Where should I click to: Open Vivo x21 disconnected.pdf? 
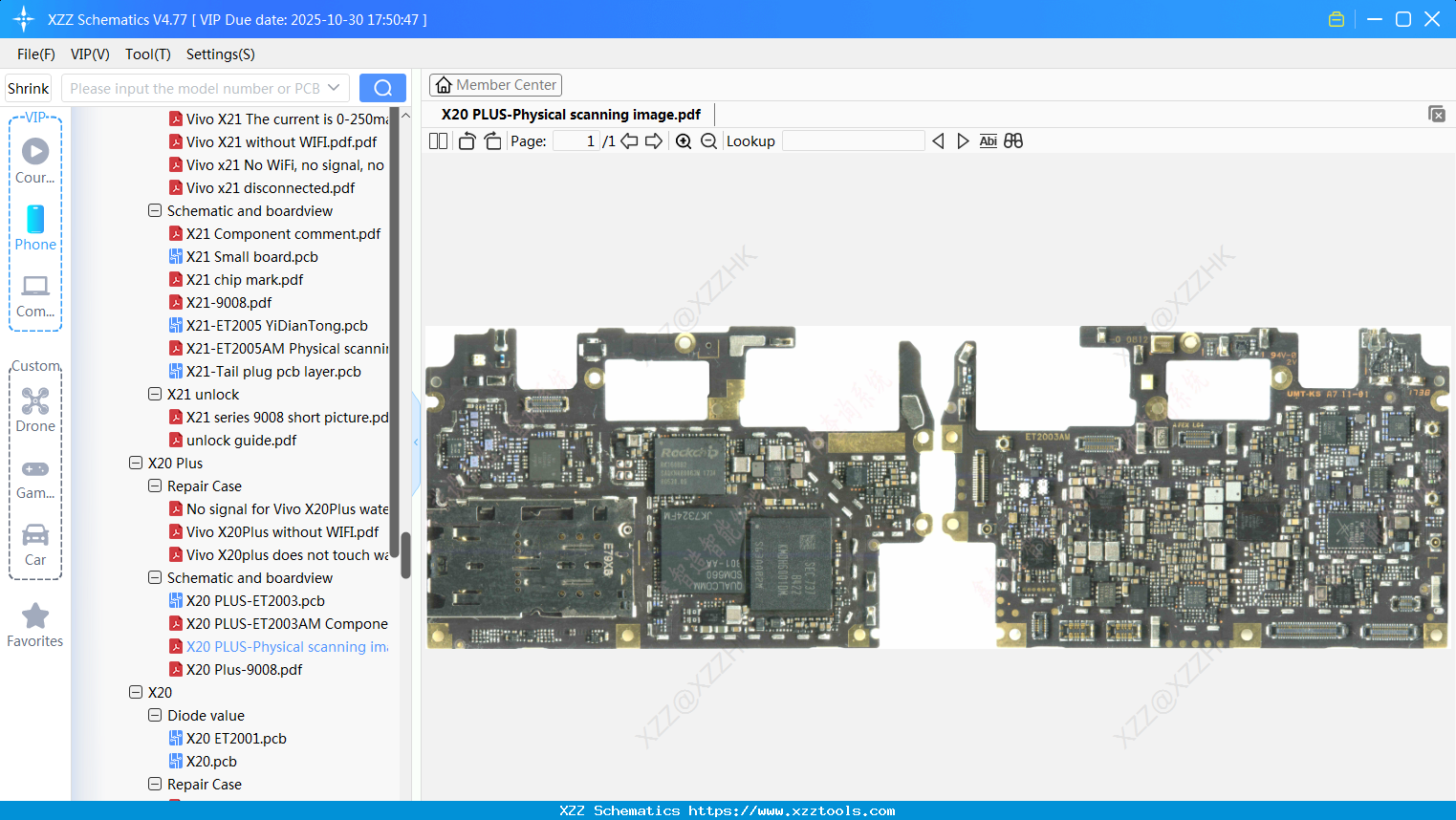[x=271, y=187]
